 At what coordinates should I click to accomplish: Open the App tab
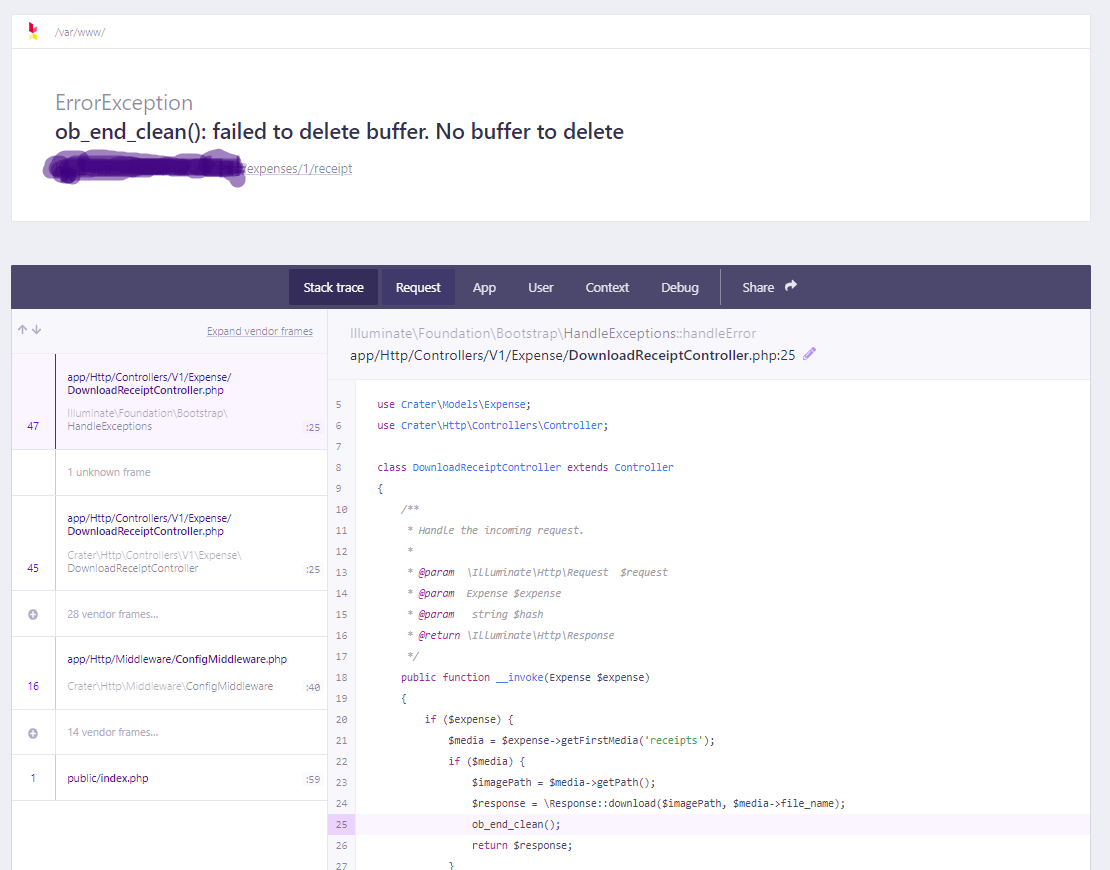pos(484,287)
